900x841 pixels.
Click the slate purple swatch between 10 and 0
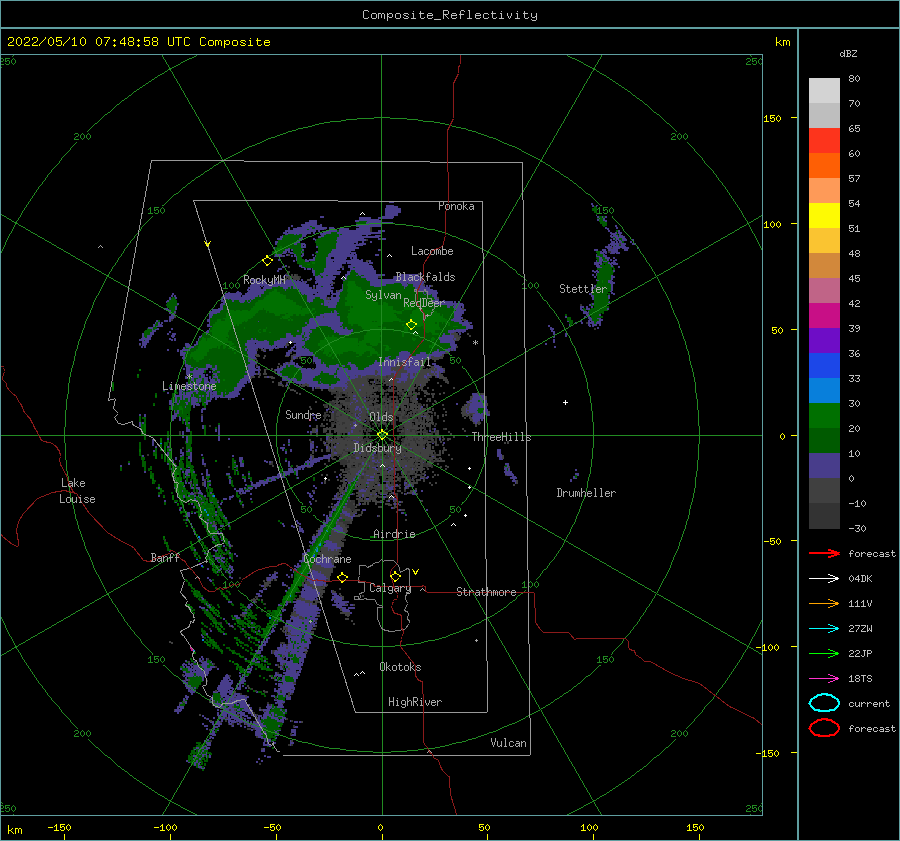[824, 466]
